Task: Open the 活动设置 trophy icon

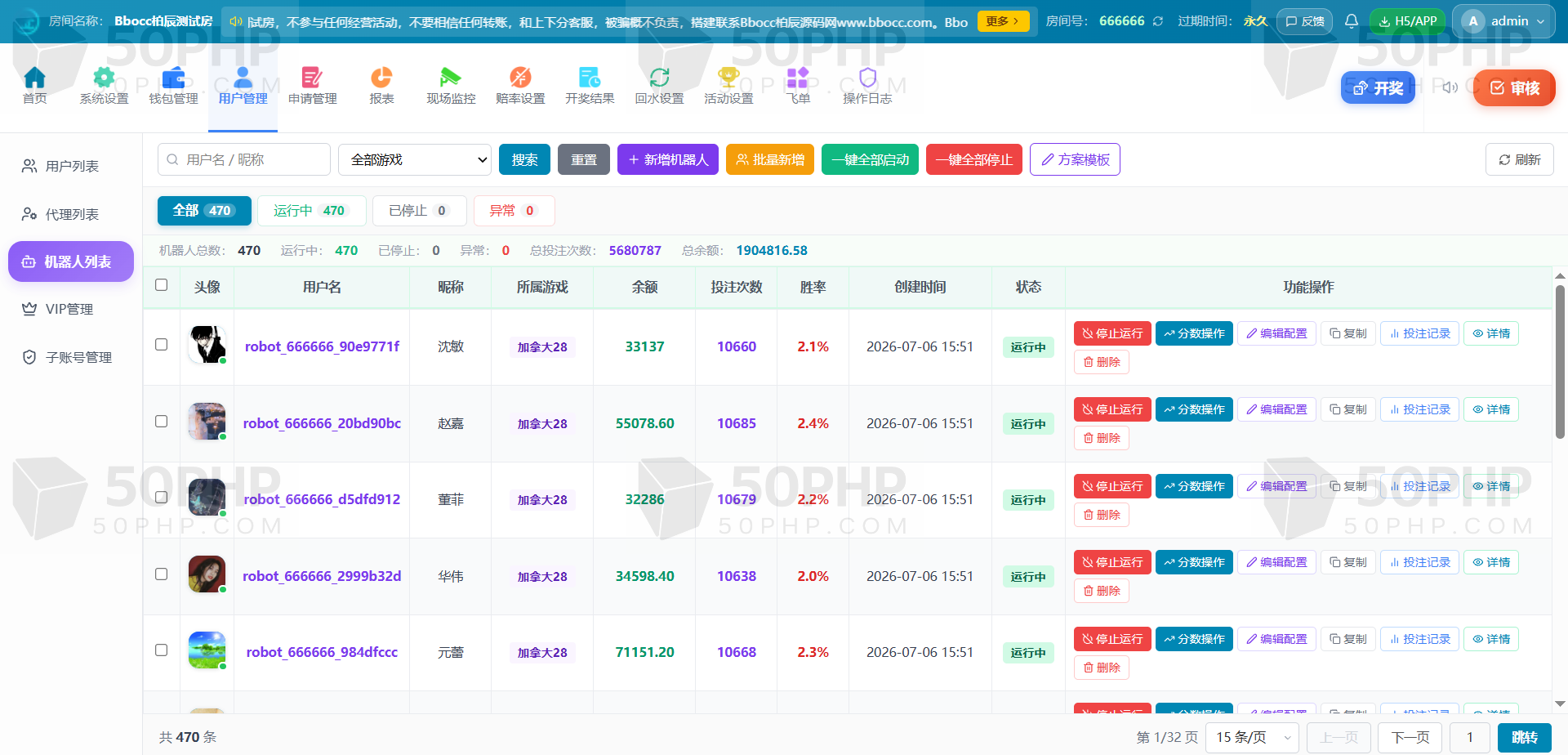Action: [728, 78]
